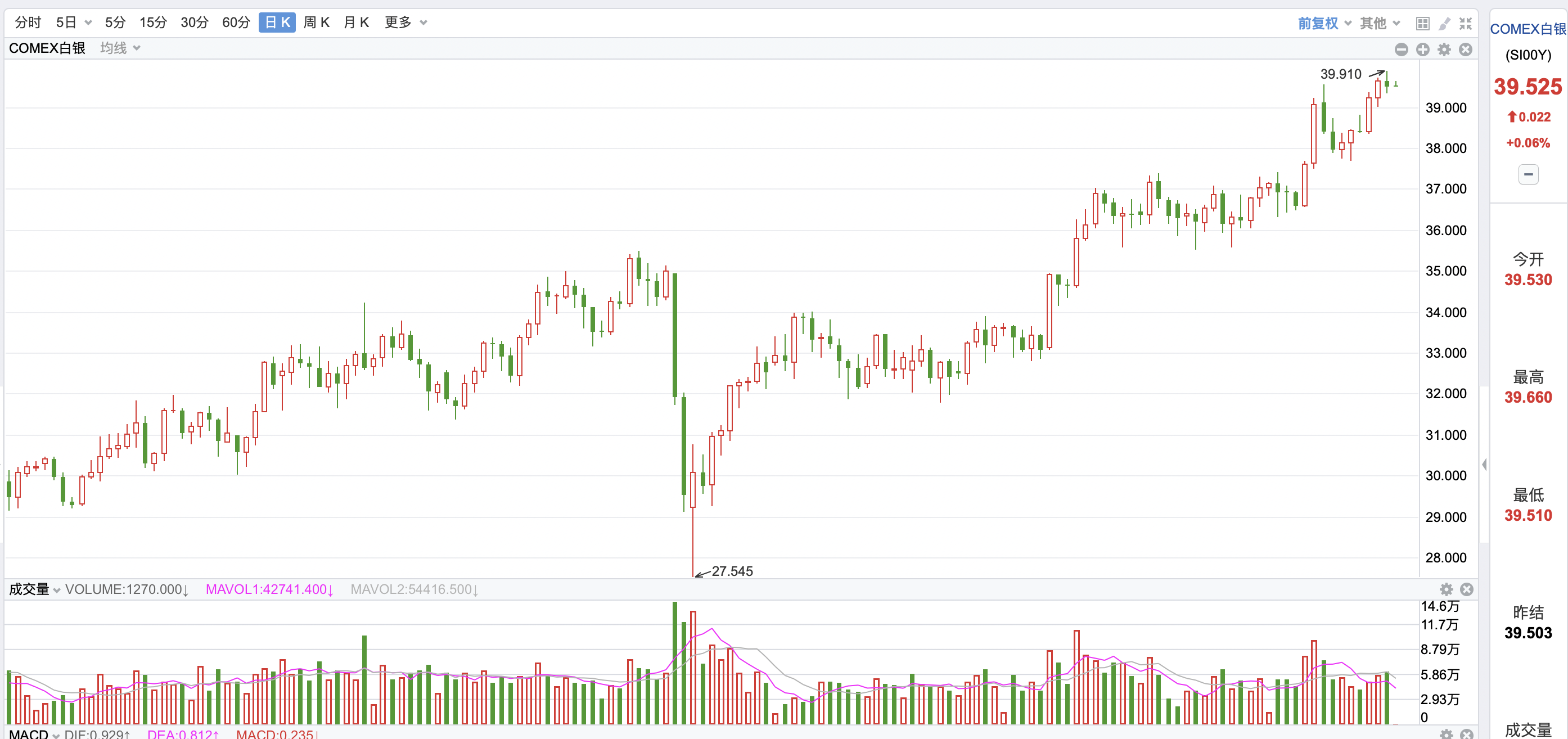The height and width of the screenshot is (739, 1568).
Task: Open the COMEX白银 title link
Action: (1527, 29)
